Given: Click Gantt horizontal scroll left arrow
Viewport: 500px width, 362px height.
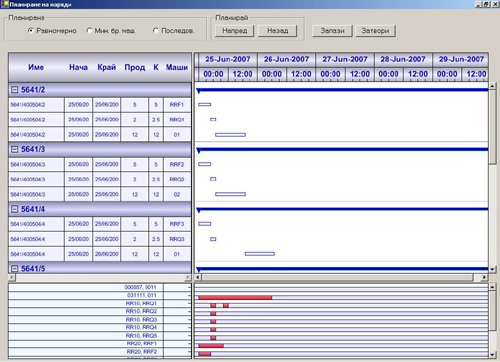Looking at the screenshot, I should click(x=198, y=277).
